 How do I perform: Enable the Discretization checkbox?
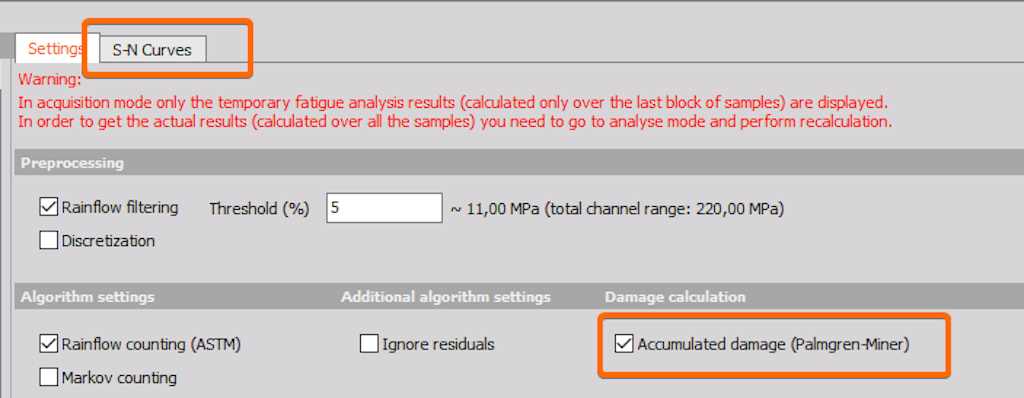pyautogui.click(x=48, y=240)
